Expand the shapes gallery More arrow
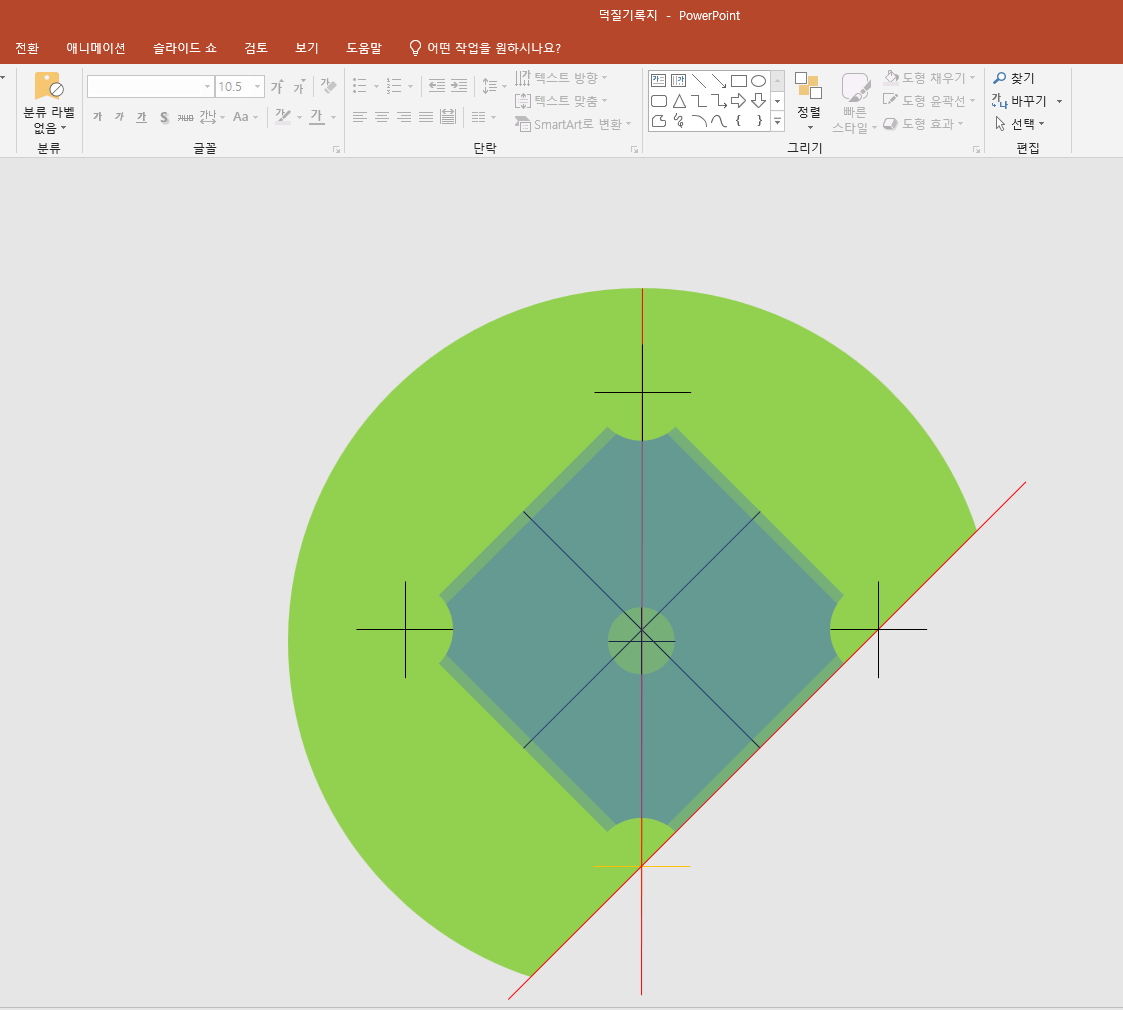This screenshot has height=1010, width=1123. tap(777, 121)
